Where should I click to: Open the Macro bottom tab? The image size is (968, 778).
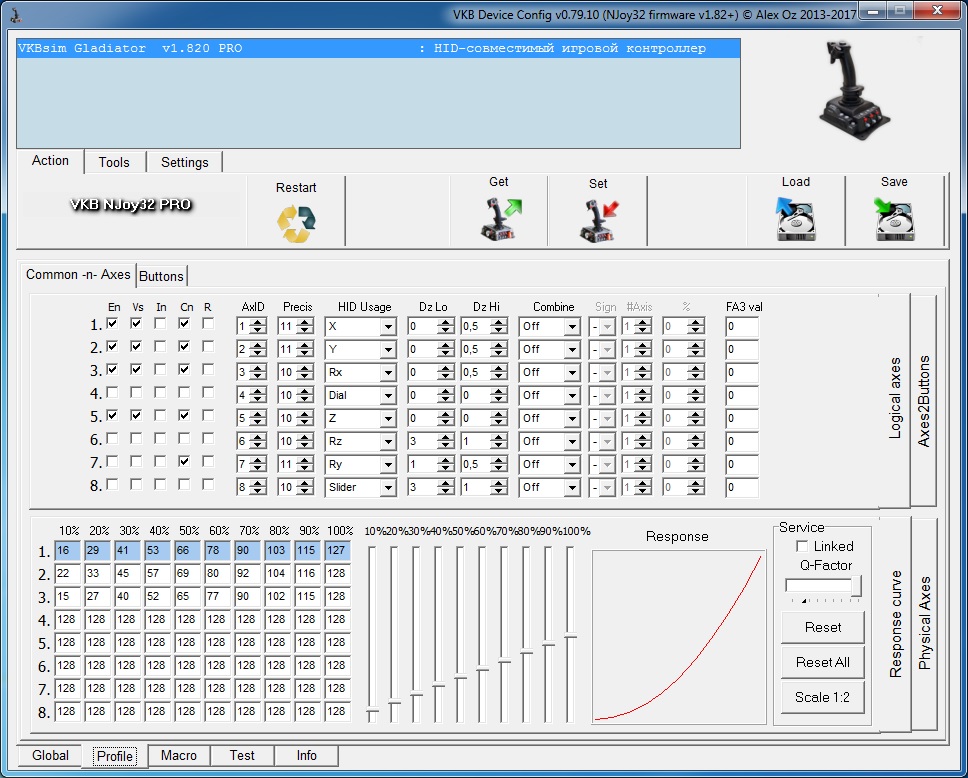pyautogui.click(x=178, y=756)
